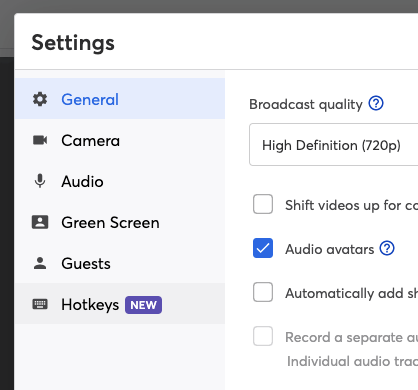This screenshot has height=390, width=418.
Task: Open the High Definition (720p) quality dropdown
Action: [x=333, y=145]
